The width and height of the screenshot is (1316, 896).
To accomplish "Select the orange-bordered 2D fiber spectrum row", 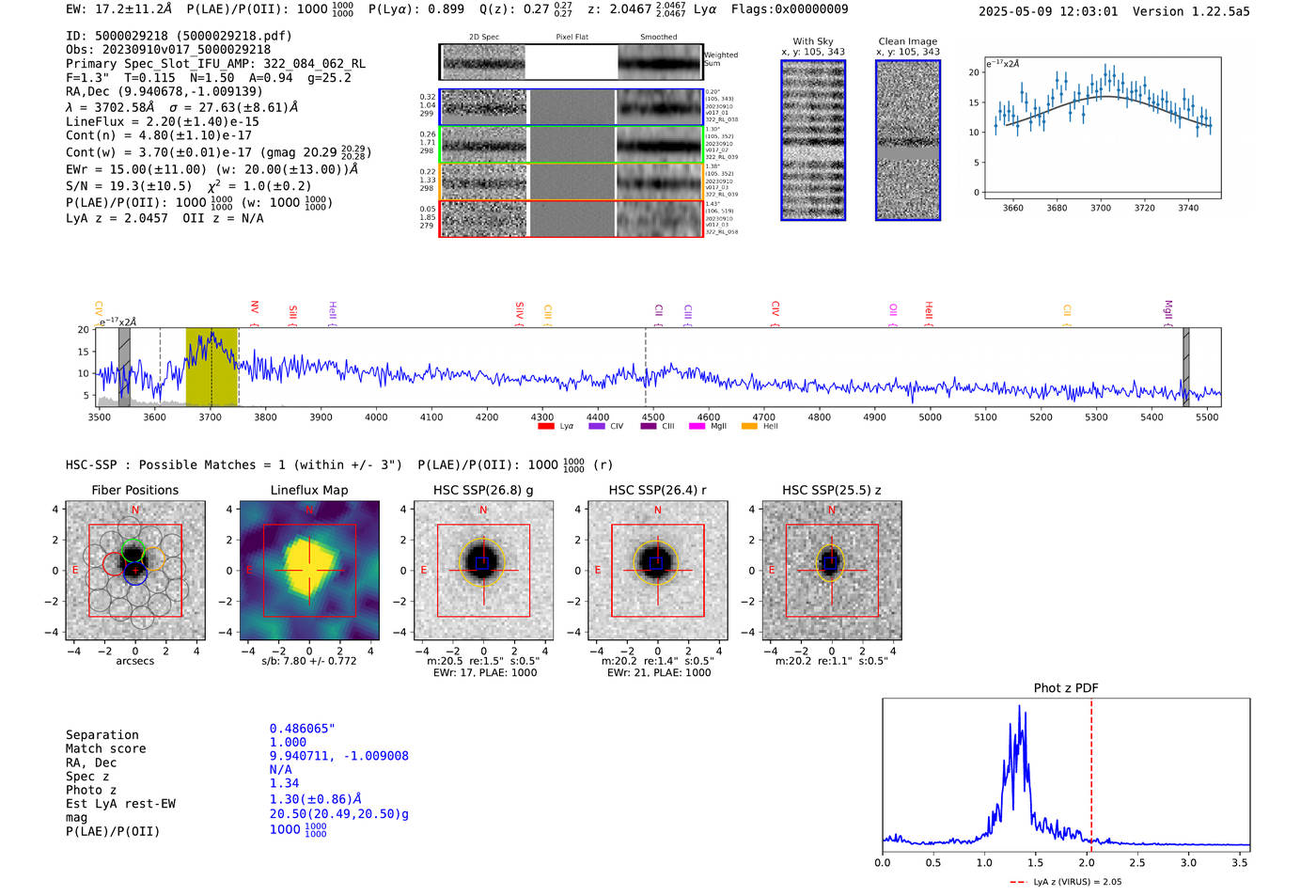I will click(571, 181).
